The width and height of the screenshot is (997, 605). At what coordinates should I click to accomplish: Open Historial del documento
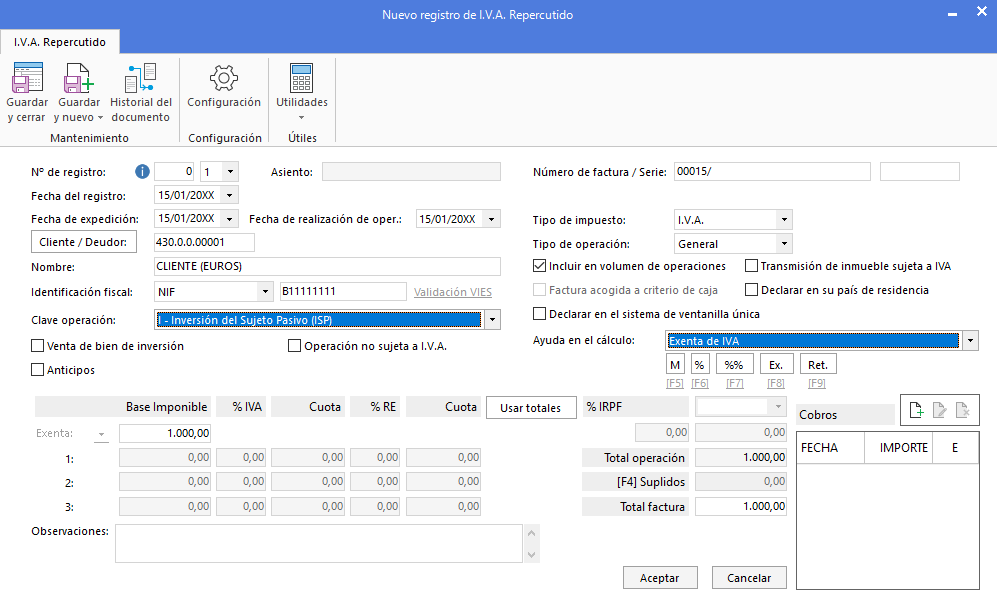point(141,79)
